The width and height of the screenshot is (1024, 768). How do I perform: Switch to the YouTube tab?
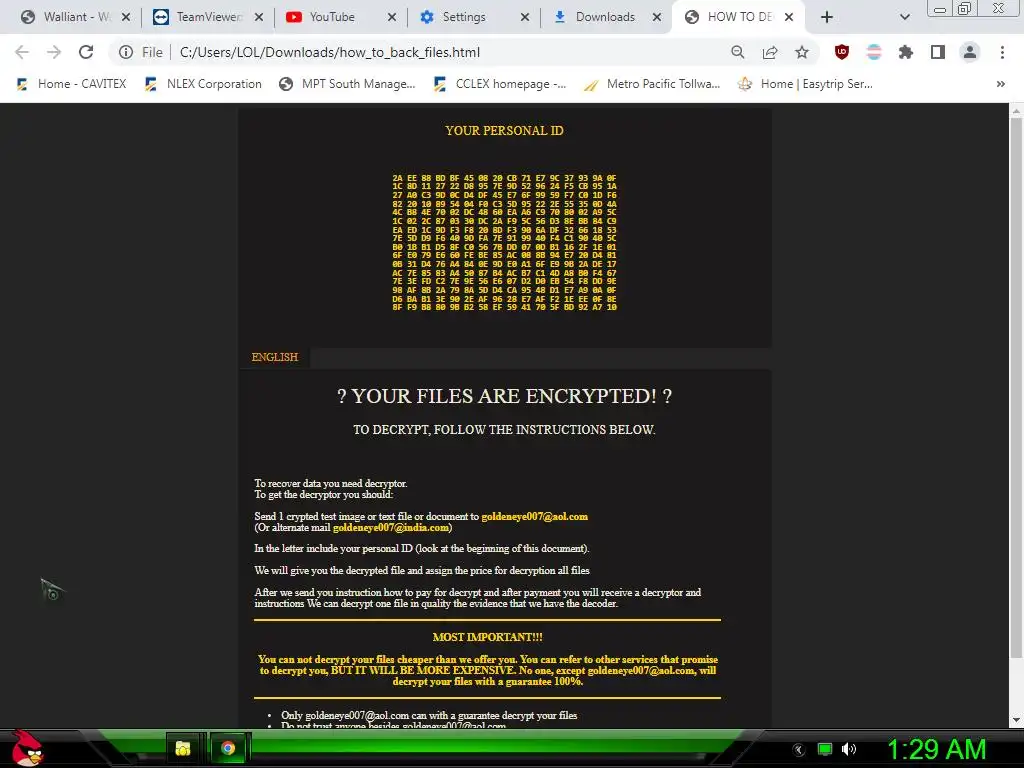click(x=338, y=17)
